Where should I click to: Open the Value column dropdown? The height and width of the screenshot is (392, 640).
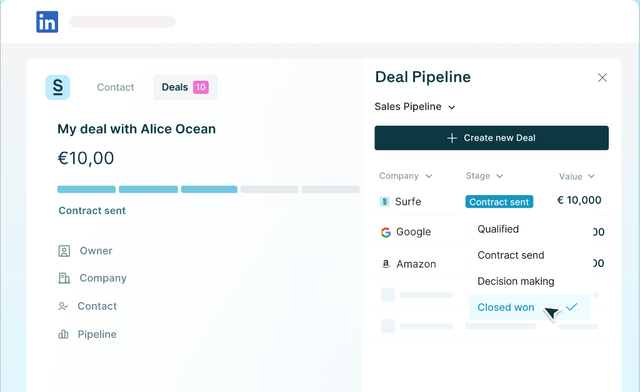click(x=591, y=176)
